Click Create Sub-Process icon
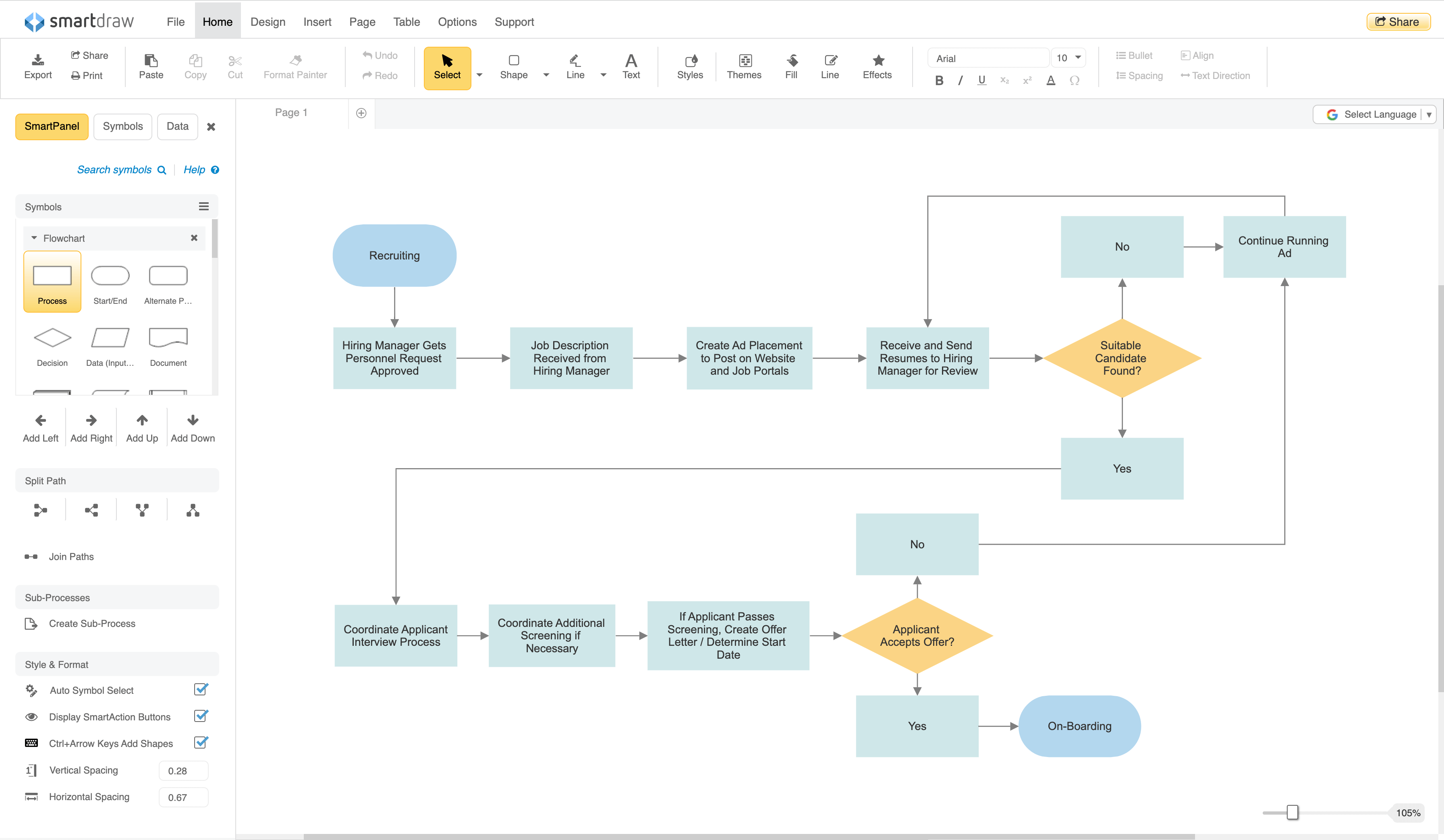The image size is (1444, 840). coord(31,623)
